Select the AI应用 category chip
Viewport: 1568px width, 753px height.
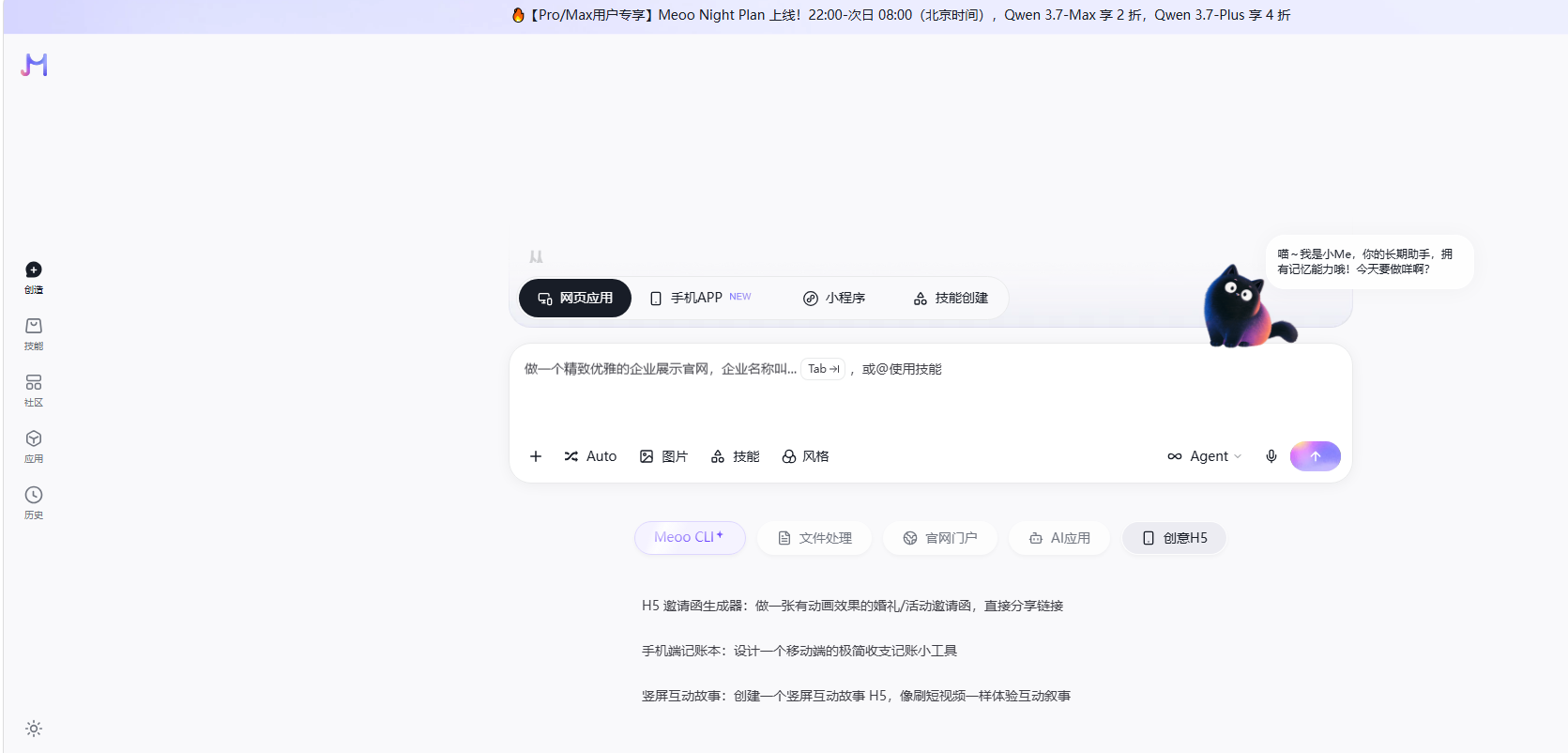coord(1059,538)
